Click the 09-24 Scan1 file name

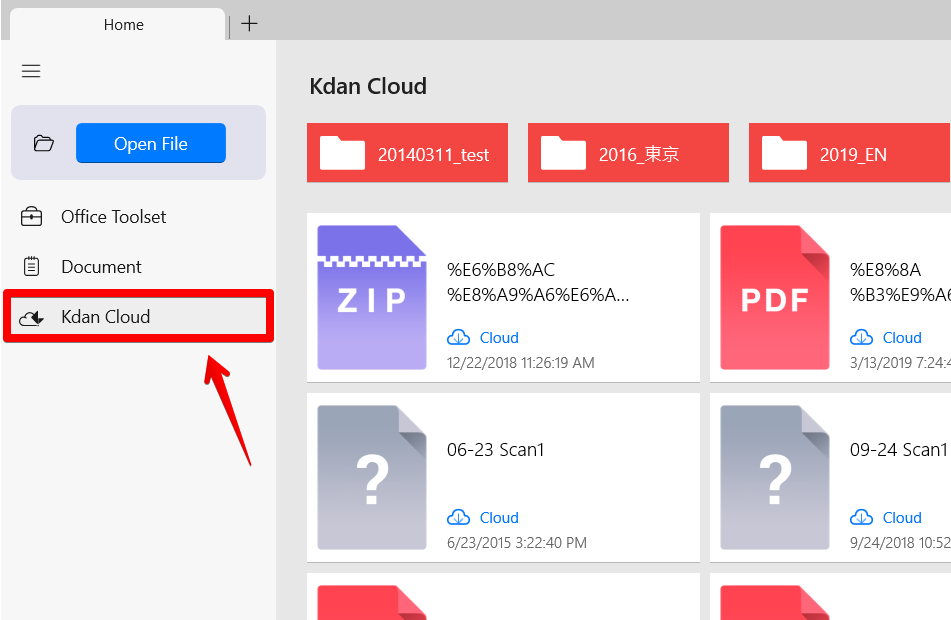[898, 450]
